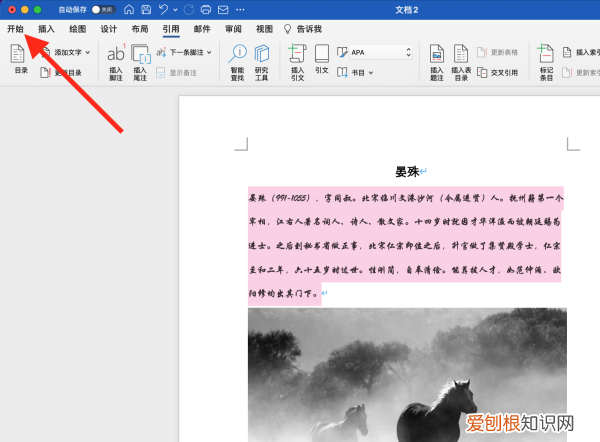This screenshot has height=442, width=600.
Task: Click the highlighted paragraph starting 晏殊（991-1055）
Action: point(405,246)
